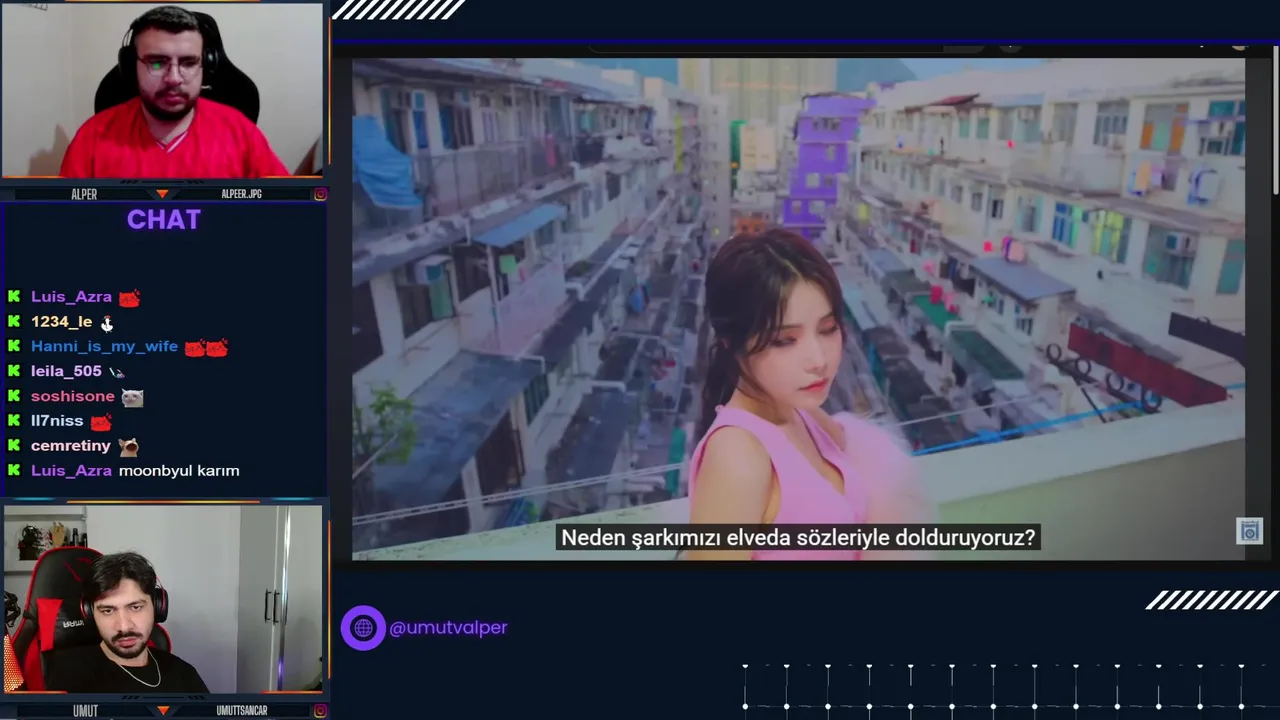This screenshot has width=1280, height=720.
Task: Click Alper's webcam feed in red shirt
Action: pyautogui.click(x=162, y=91)
